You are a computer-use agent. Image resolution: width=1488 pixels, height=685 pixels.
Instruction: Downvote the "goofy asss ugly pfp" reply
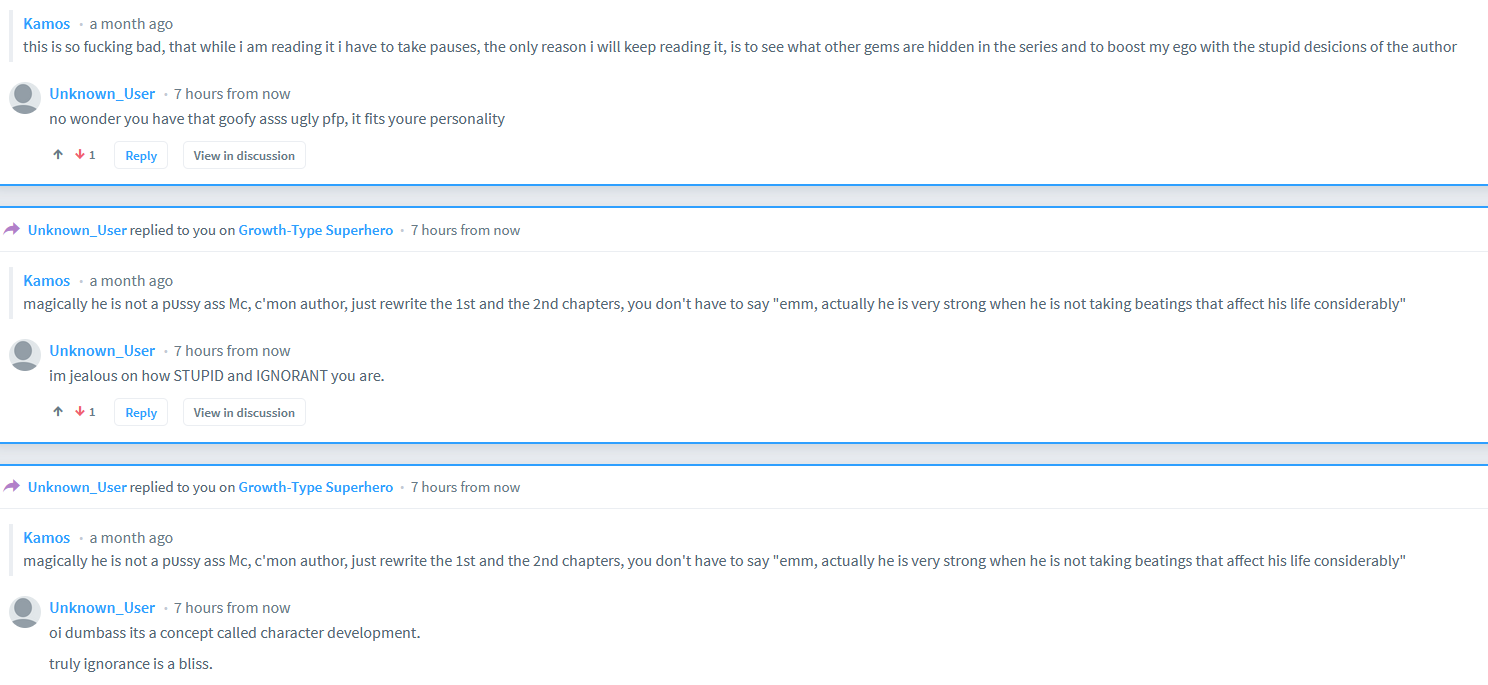(x=80, y=155)
